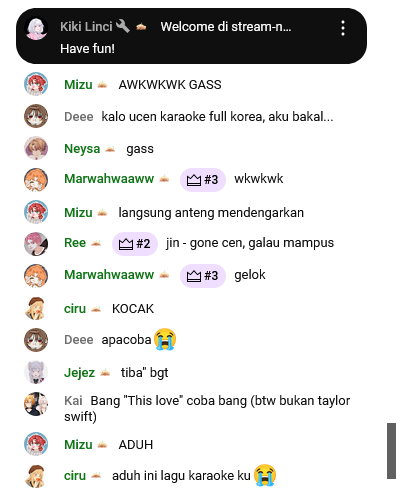Click the crying emoji in Deee's apacoba message
Screen dimensions: 400x496
pyautogui.click(x=165, y=339)
